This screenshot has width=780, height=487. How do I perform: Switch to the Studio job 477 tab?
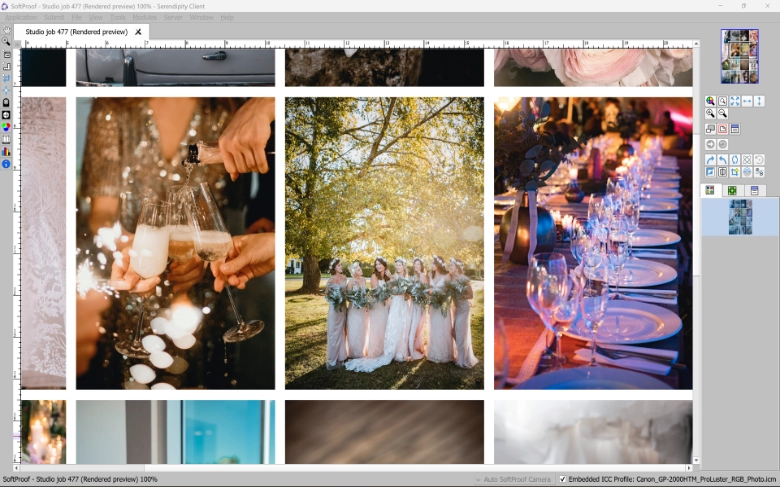coord(76,32)
